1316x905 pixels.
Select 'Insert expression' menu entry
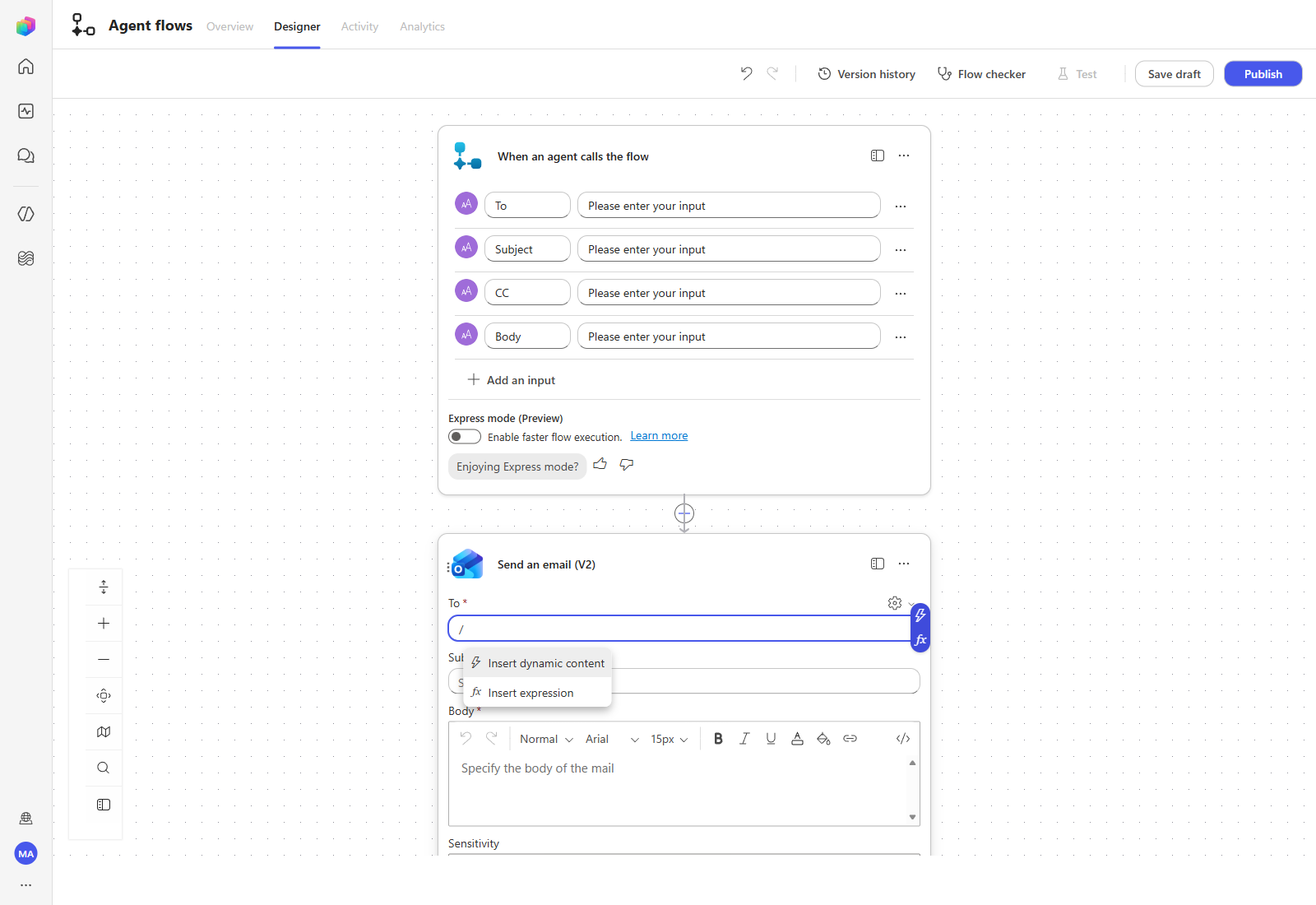(x=538, y=693)
